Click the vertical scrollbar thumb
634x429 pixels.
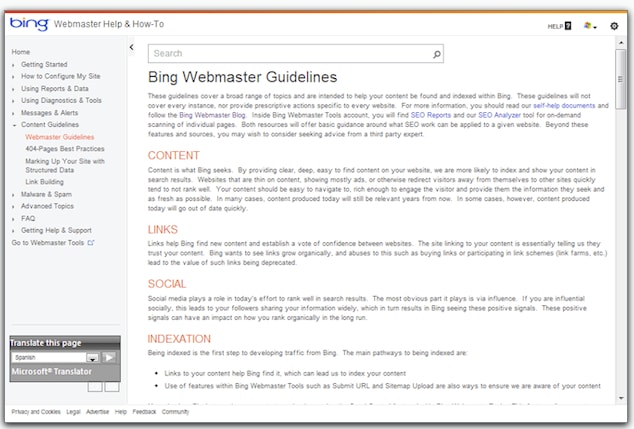click(x=621, y=79)
